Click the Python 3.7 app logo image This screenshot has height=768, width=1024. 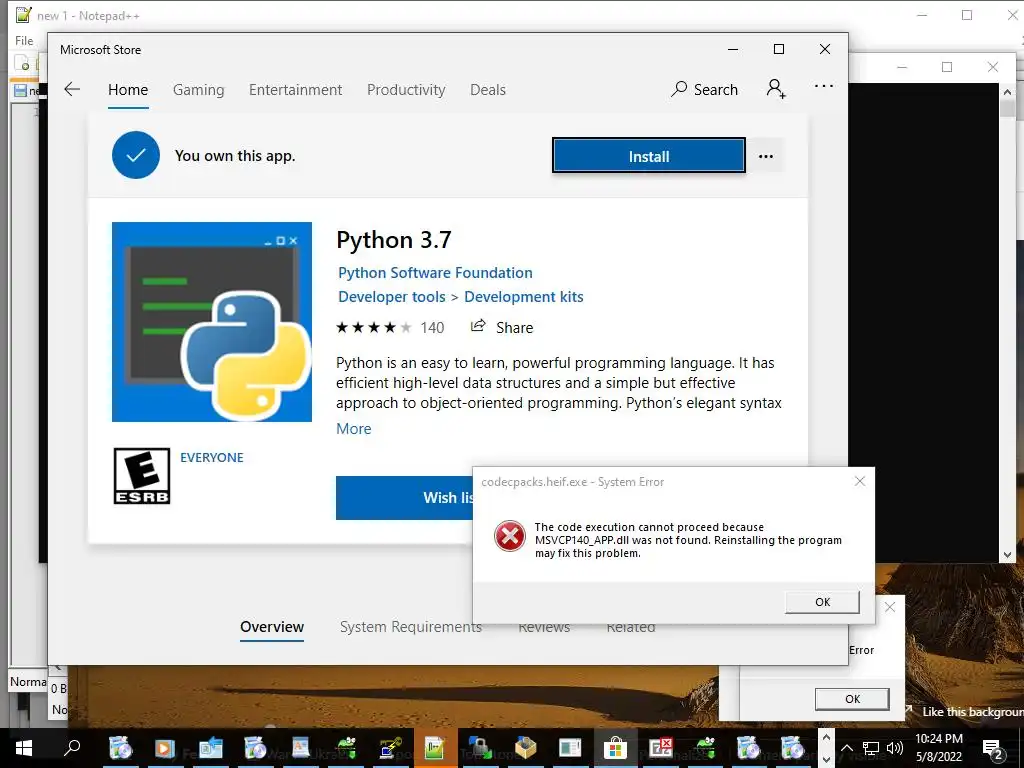[212, 322]
